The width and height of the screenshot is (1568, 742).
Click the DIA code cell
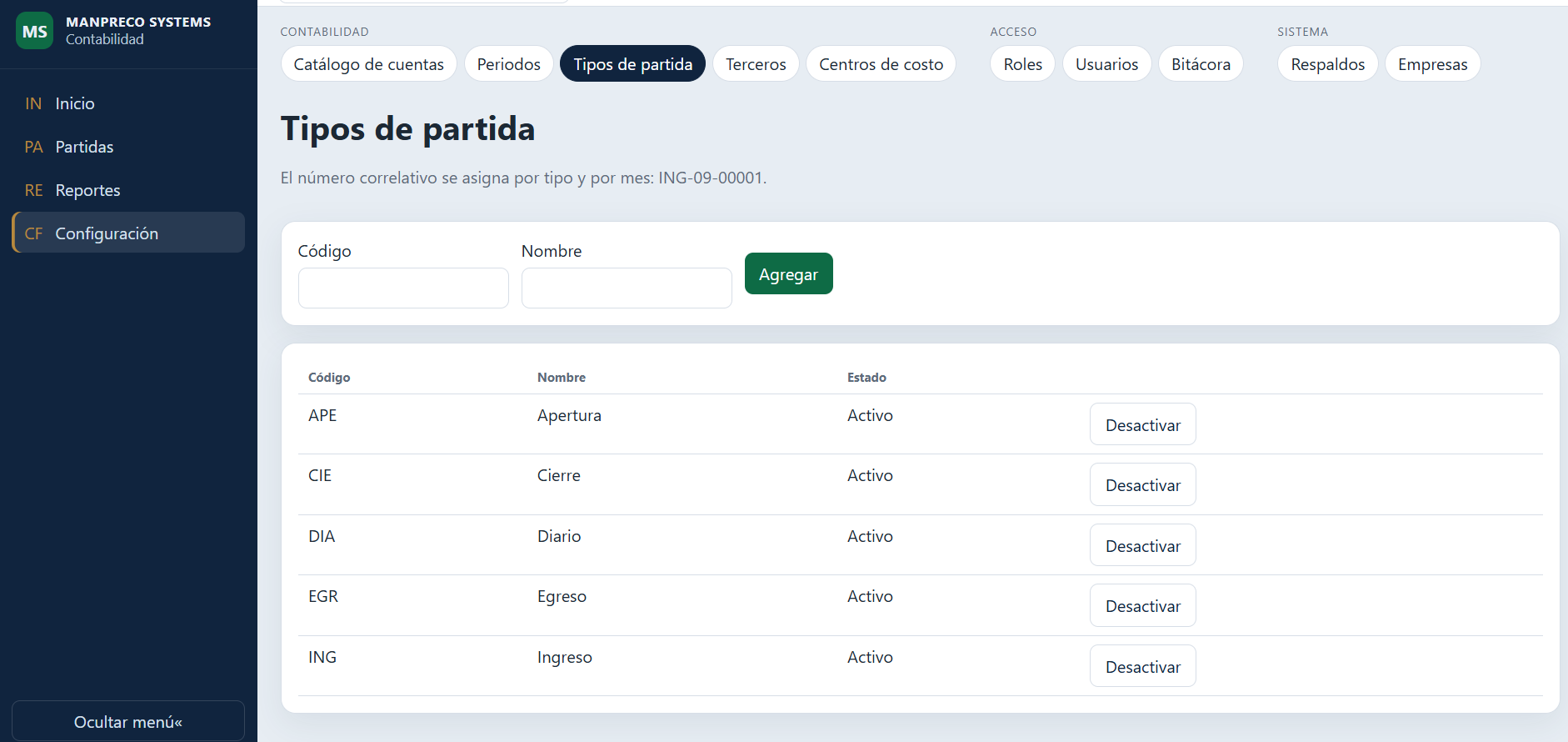point(322,536)
